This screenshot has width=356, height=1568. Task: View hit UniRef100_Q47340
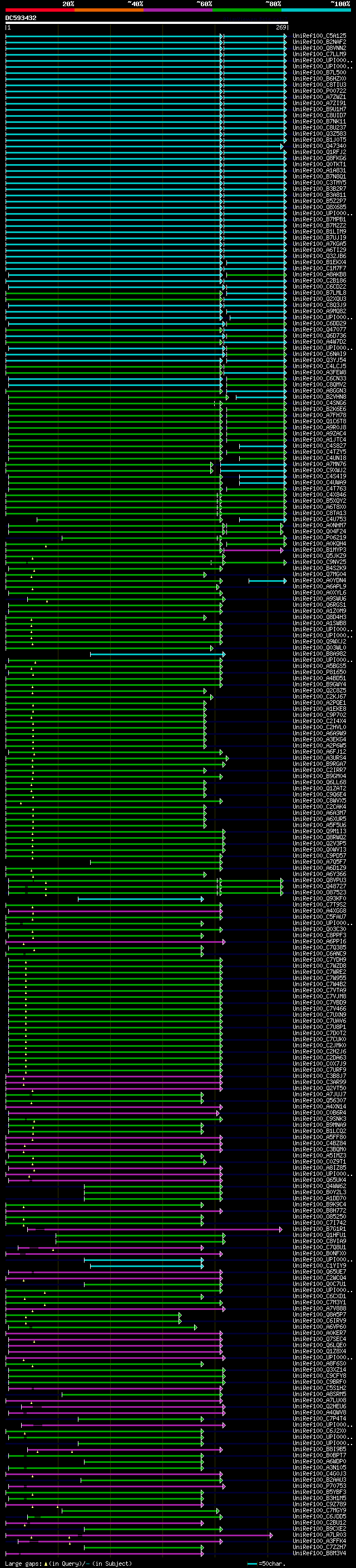coord(319,146)
